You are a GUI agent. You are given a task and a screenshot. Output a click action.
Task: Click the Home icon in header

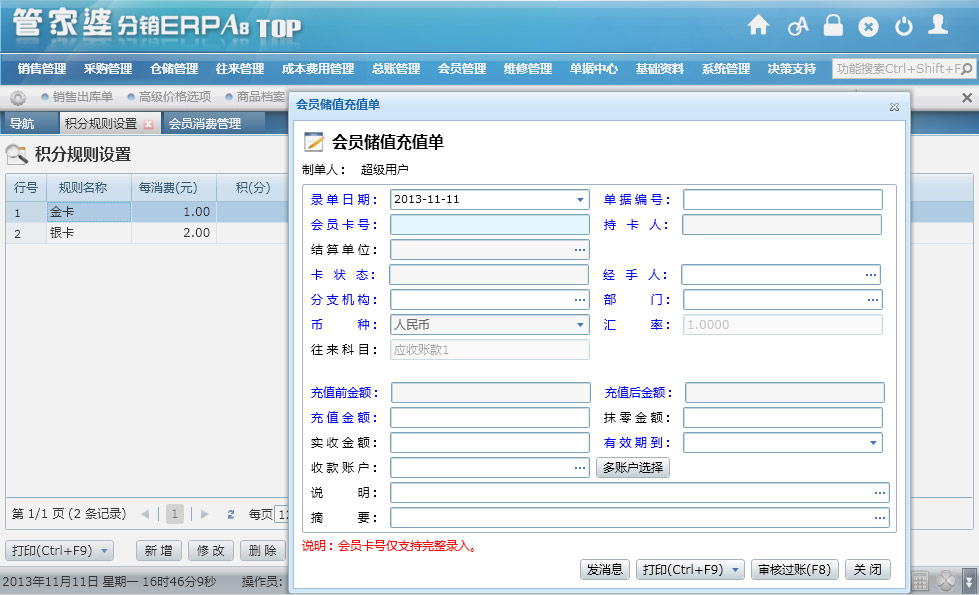pyautogui.click(x=759, y=26)
